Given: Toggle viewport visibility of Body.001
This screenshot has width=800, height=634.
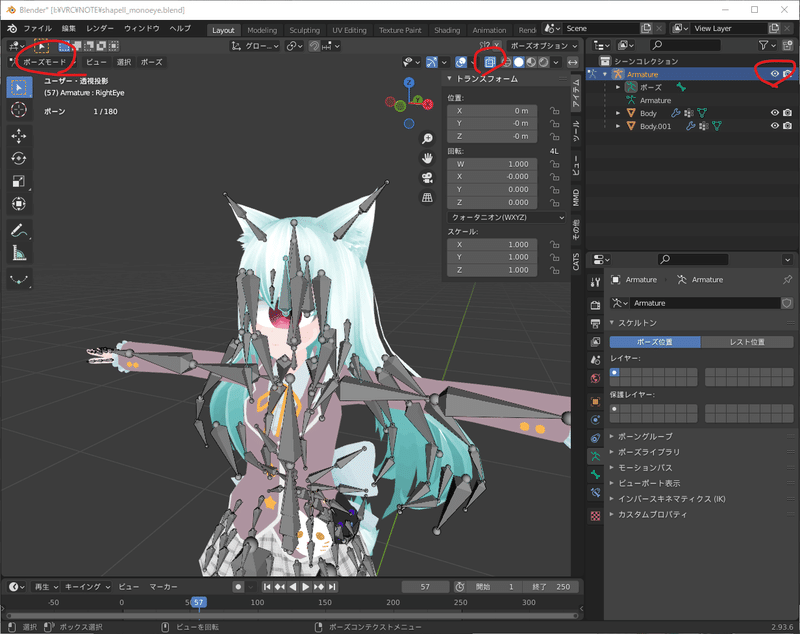Looking at the screenshot, I should coord(774,125).
